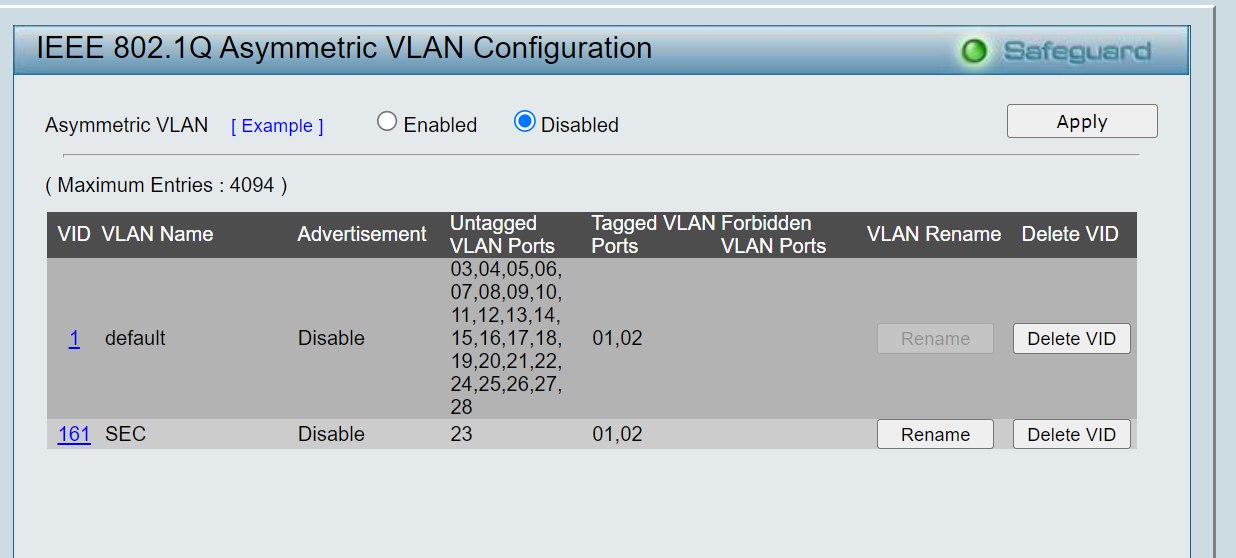1236x558 pixels.
Task: Click the IEEE 802.1Q page title
Action: coord(344,47)
